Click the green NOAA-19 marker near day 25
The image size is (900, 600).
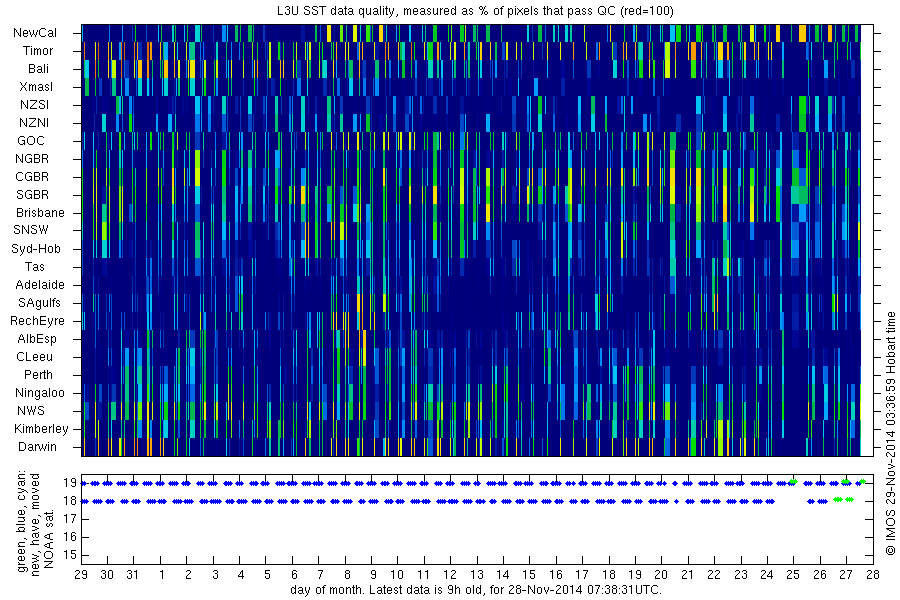pyautogui.click(x=793, y=482)
